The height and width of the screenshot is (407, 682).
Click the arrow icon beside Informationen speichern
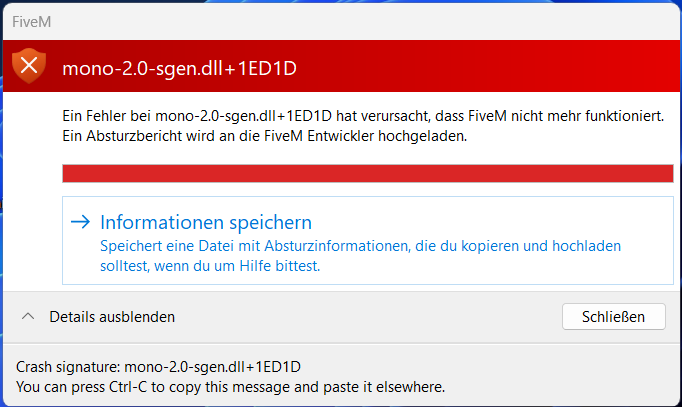(81, 222)
